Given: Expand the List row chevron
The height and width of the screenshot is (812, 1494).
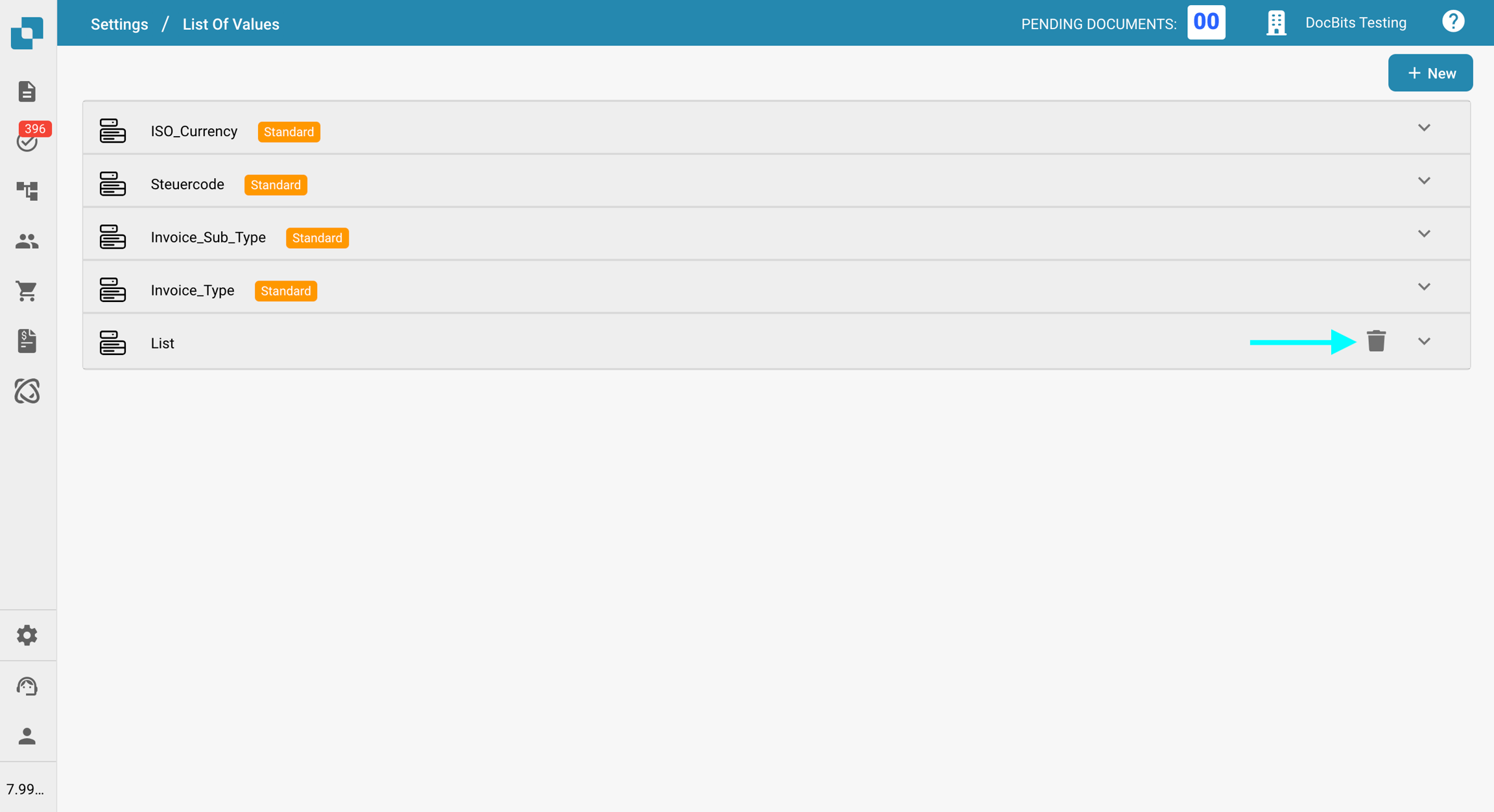Looking at the screenshot, I should pyautogui.click(x=1423, y=342).
